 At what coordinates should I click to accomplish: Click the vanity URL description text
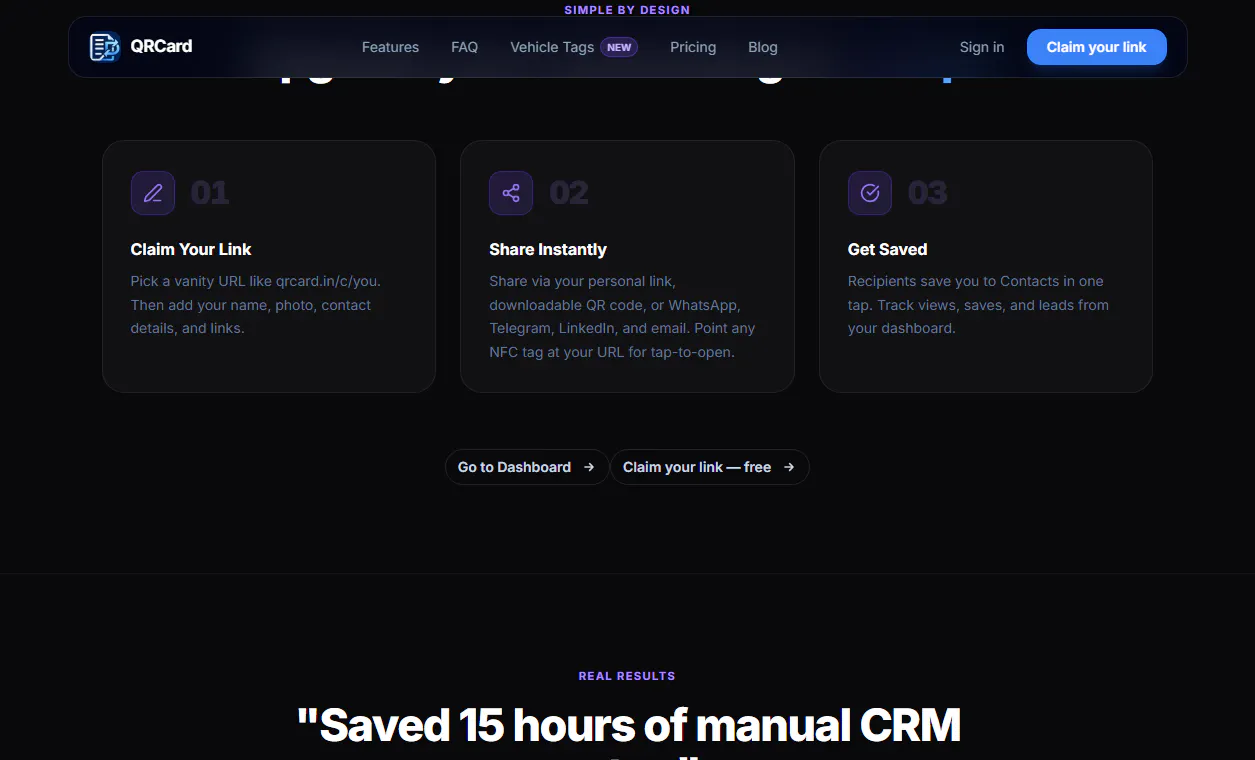pos(256,305)
